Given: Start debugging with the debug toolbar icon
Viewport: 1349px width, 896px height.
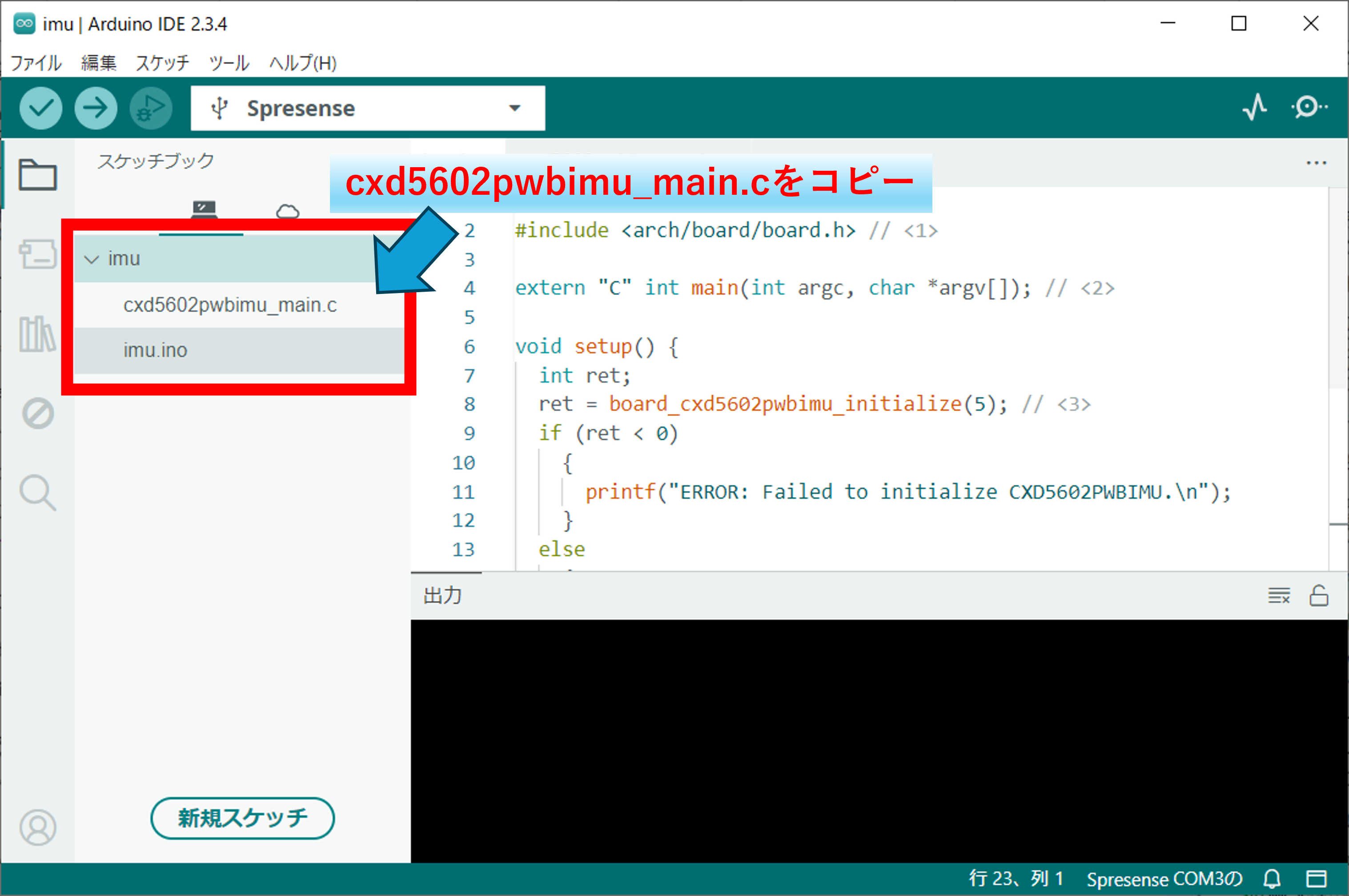Looking at the screenshot, I should tap(150, 108).
